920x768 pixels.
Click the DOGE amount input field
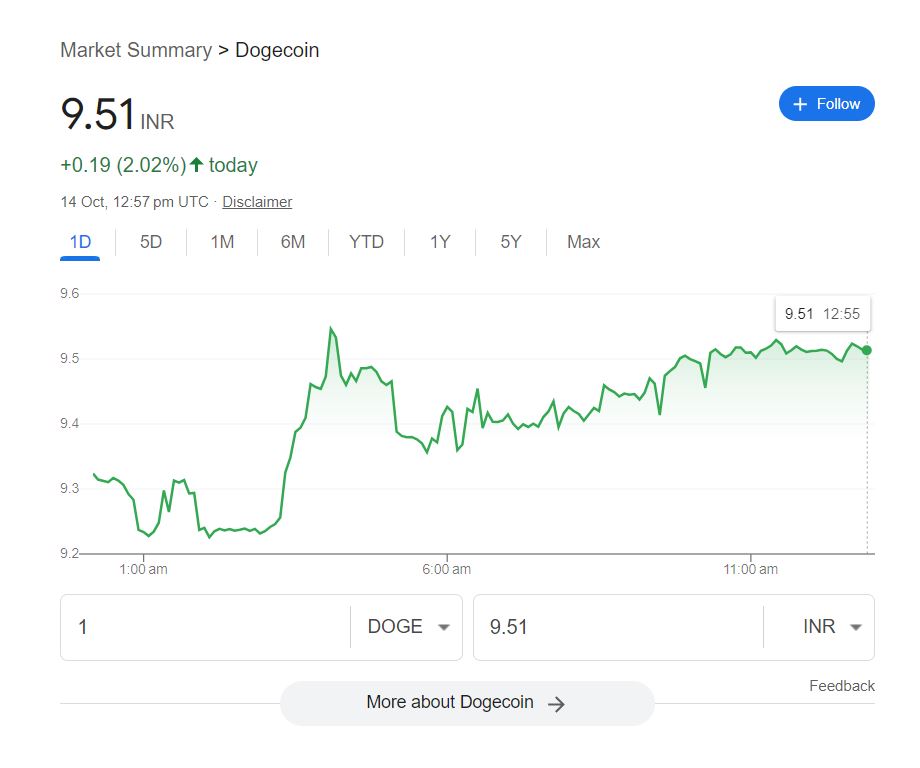point(205,627)
